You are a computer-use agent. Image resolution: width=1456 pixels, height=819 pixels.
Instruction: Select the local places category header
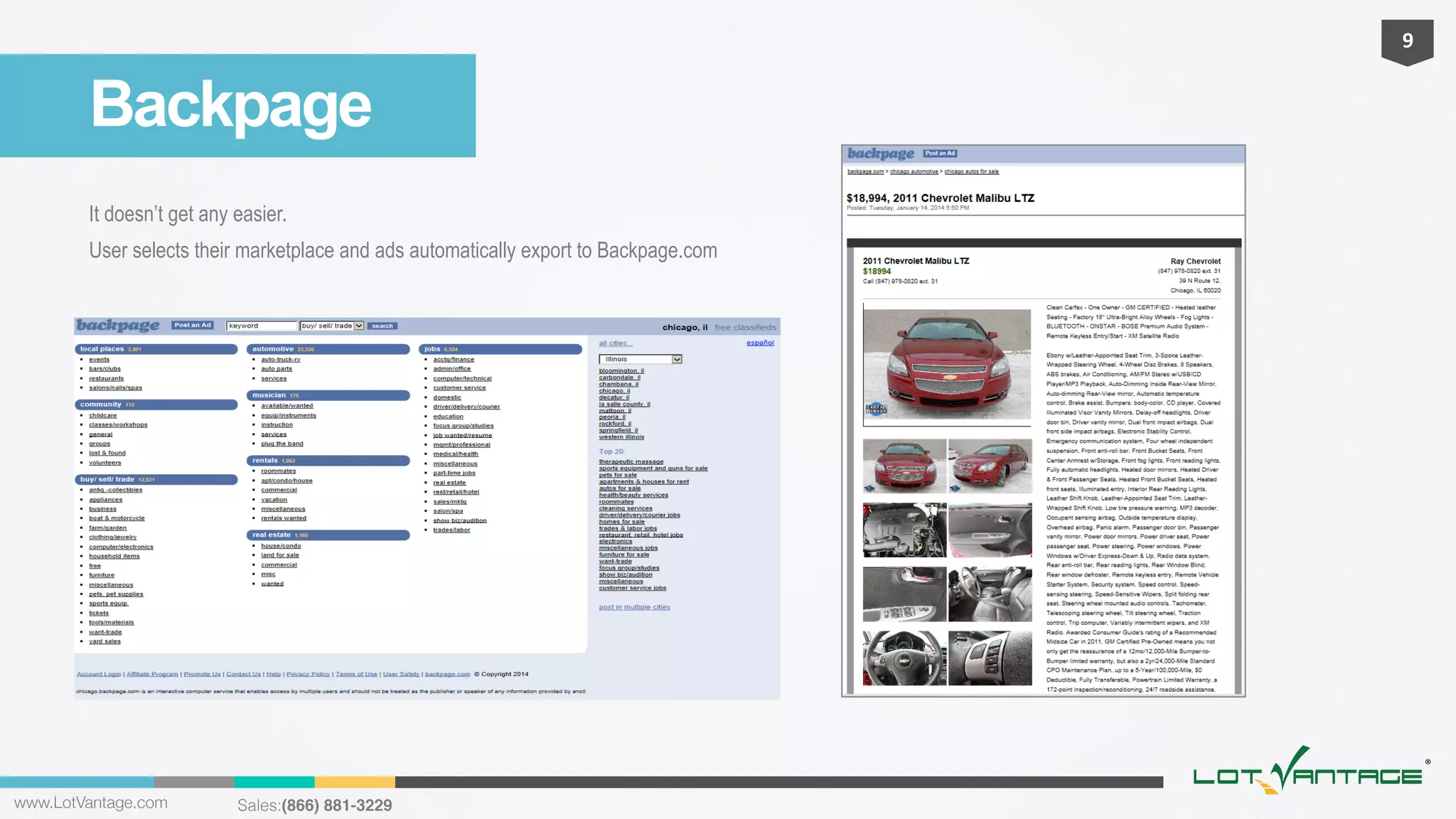[x=156, y=349]
